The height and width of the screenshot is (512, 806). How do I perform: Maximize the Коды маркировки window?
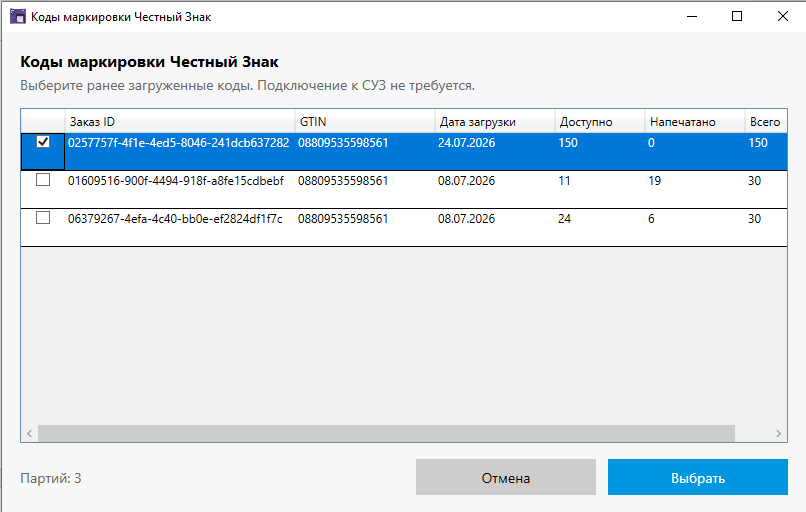pyautogui.click(x=737, y=16)
